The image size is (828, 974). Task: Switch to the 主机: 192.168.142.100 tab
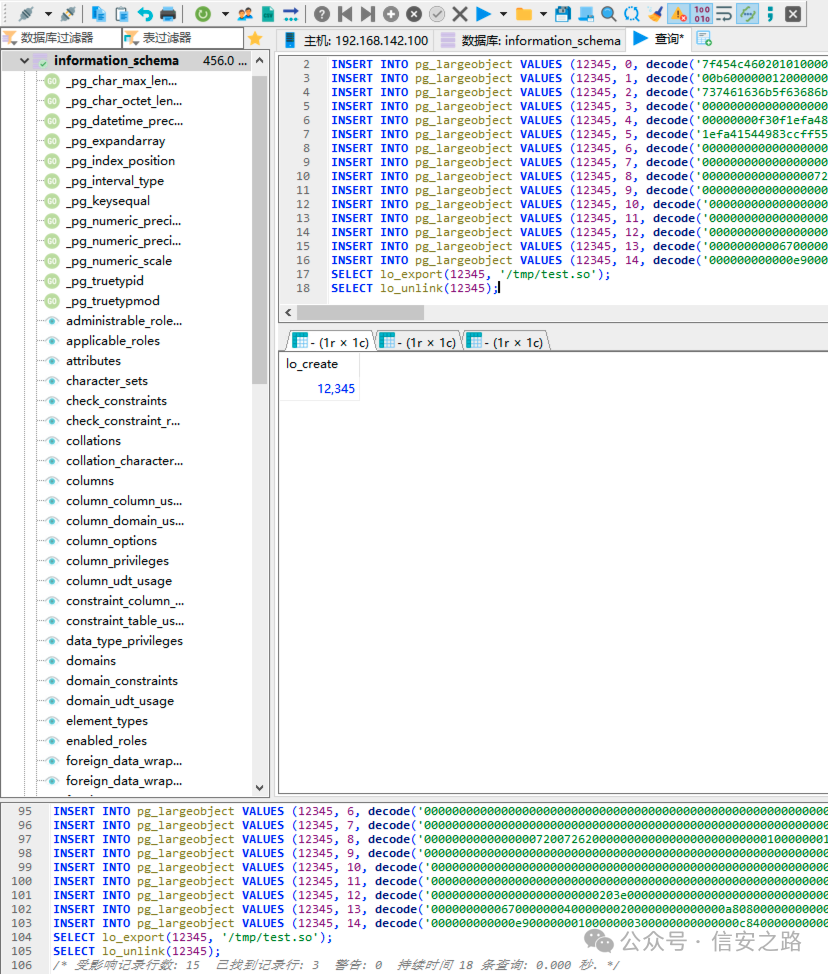tap(356, 40)
